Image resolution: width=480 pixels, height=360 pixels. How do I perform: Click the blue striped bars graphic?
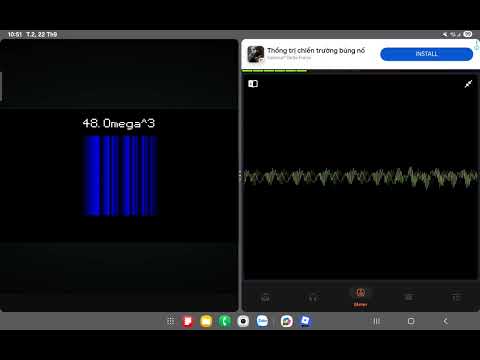click(120, 176)
